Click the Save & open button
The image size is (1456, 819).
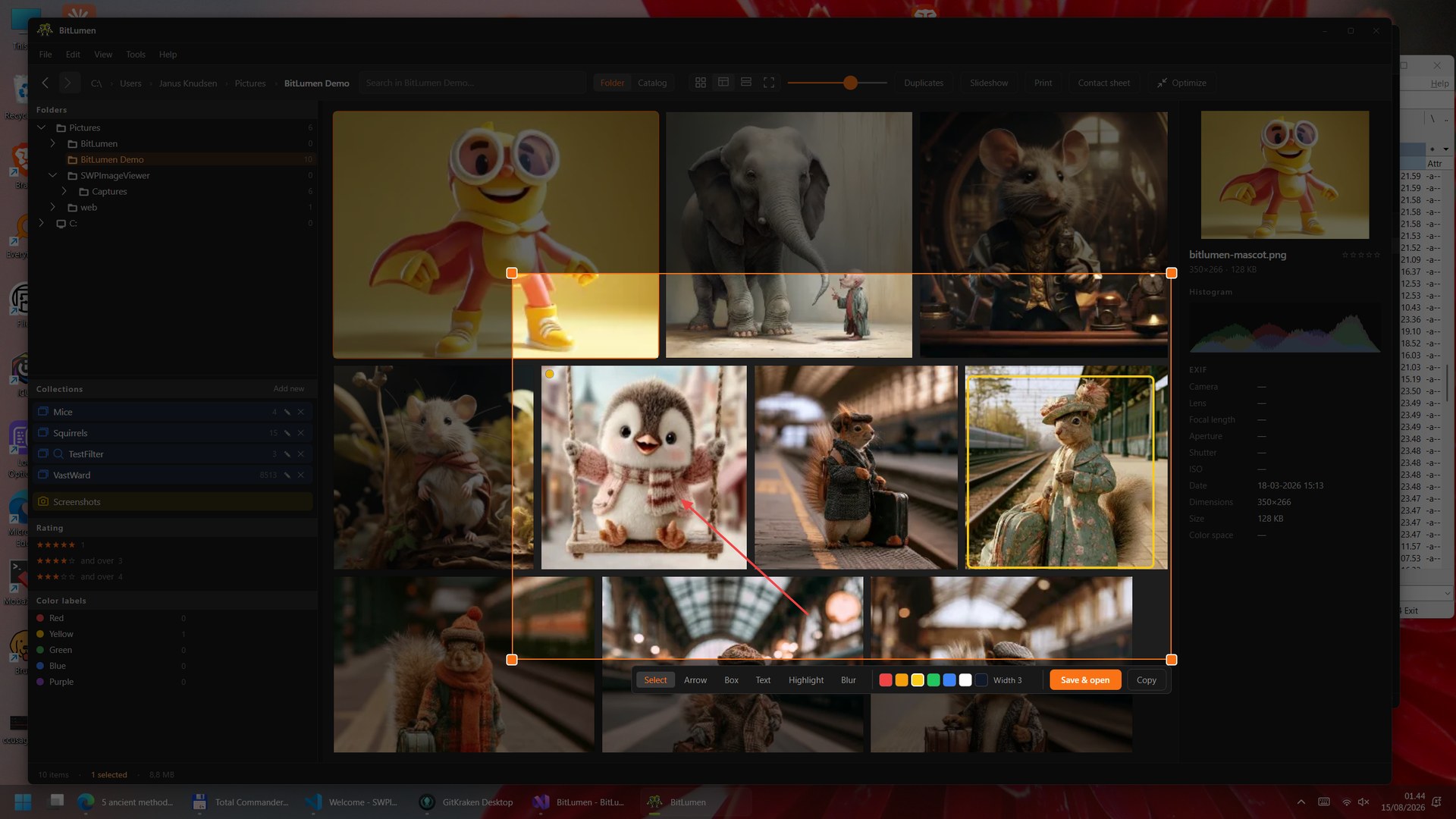(1085, 680)
